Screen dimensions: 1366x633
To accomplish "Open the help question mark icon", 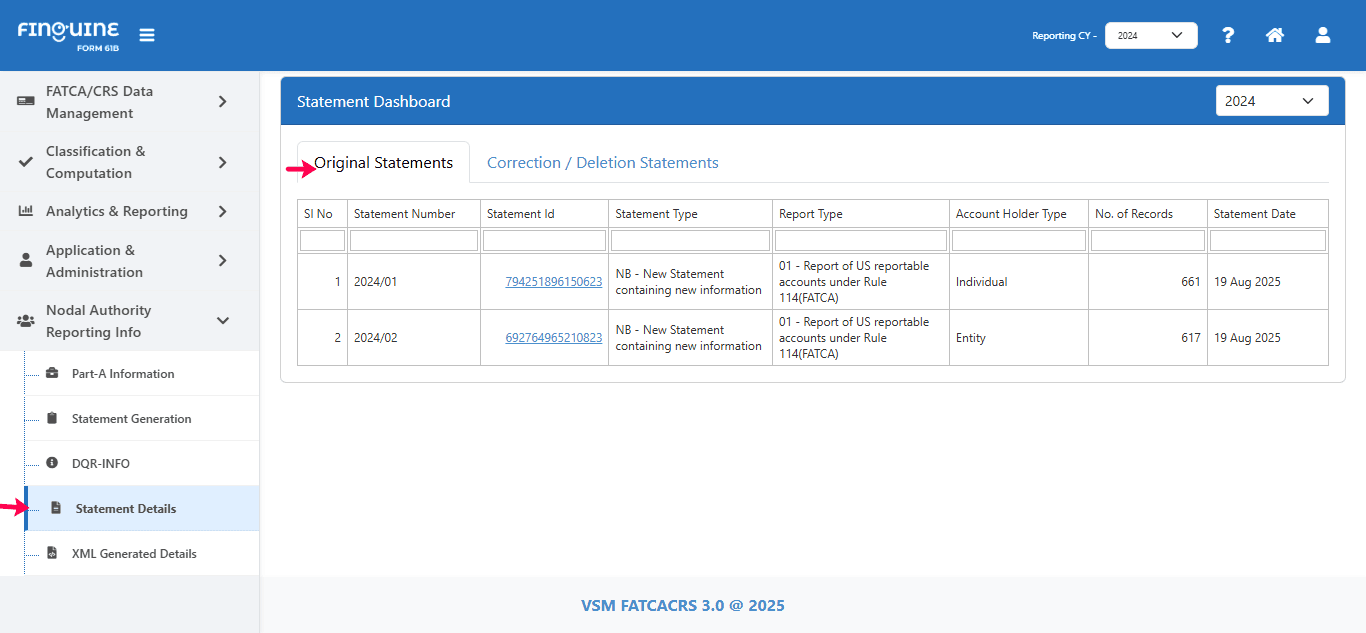I will coord(1228,35).
